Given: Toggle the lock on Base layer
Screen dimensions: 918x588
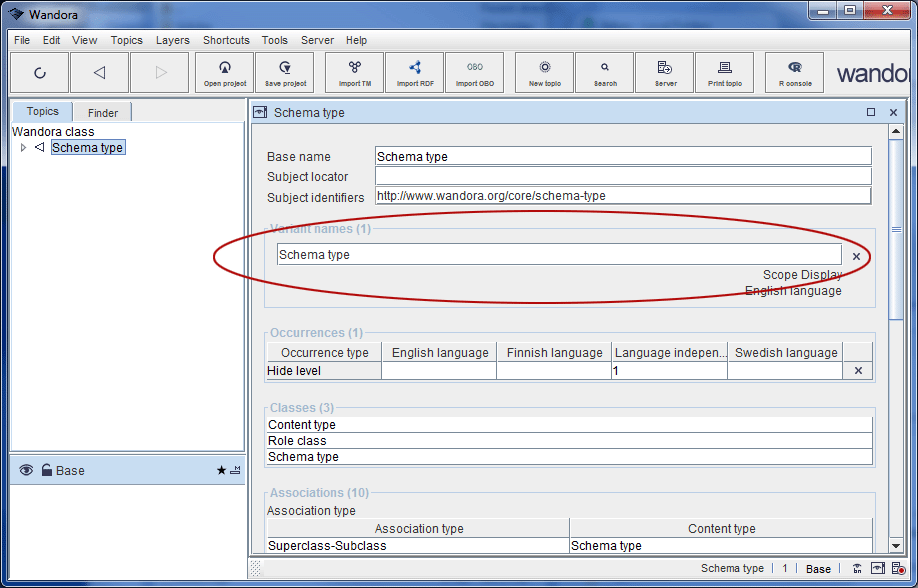Looking at the screenshot, I should pos(46,470).
